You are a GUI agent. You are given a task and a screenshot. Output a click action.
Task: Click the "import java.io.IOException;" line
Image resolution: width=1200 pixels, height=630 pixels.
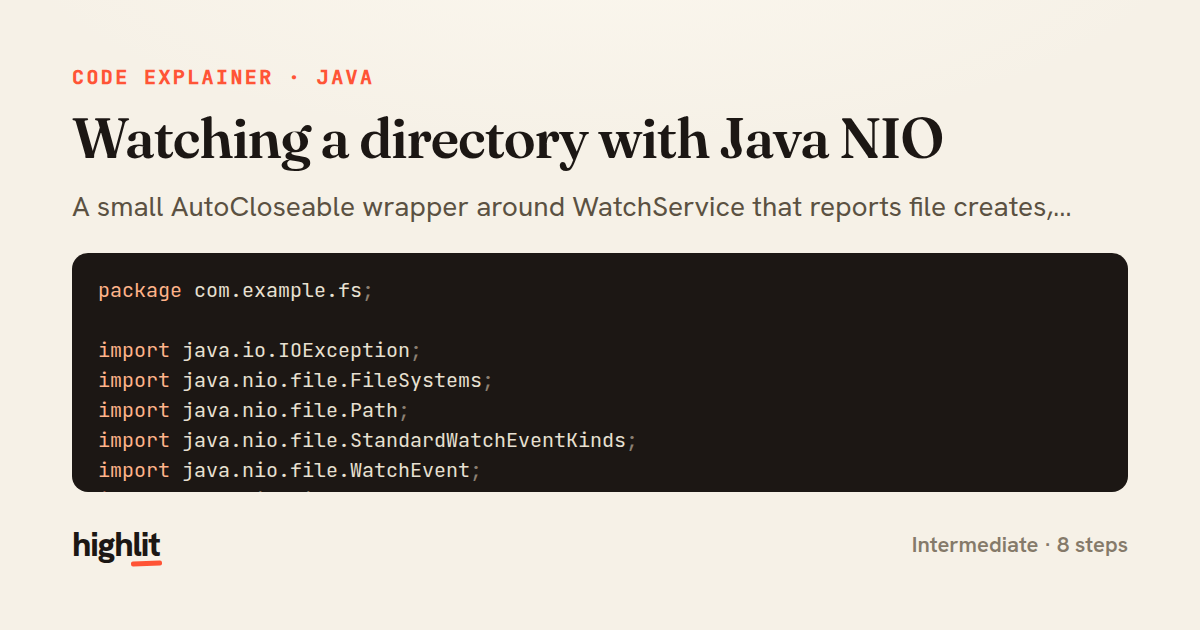tap(260, 351)
